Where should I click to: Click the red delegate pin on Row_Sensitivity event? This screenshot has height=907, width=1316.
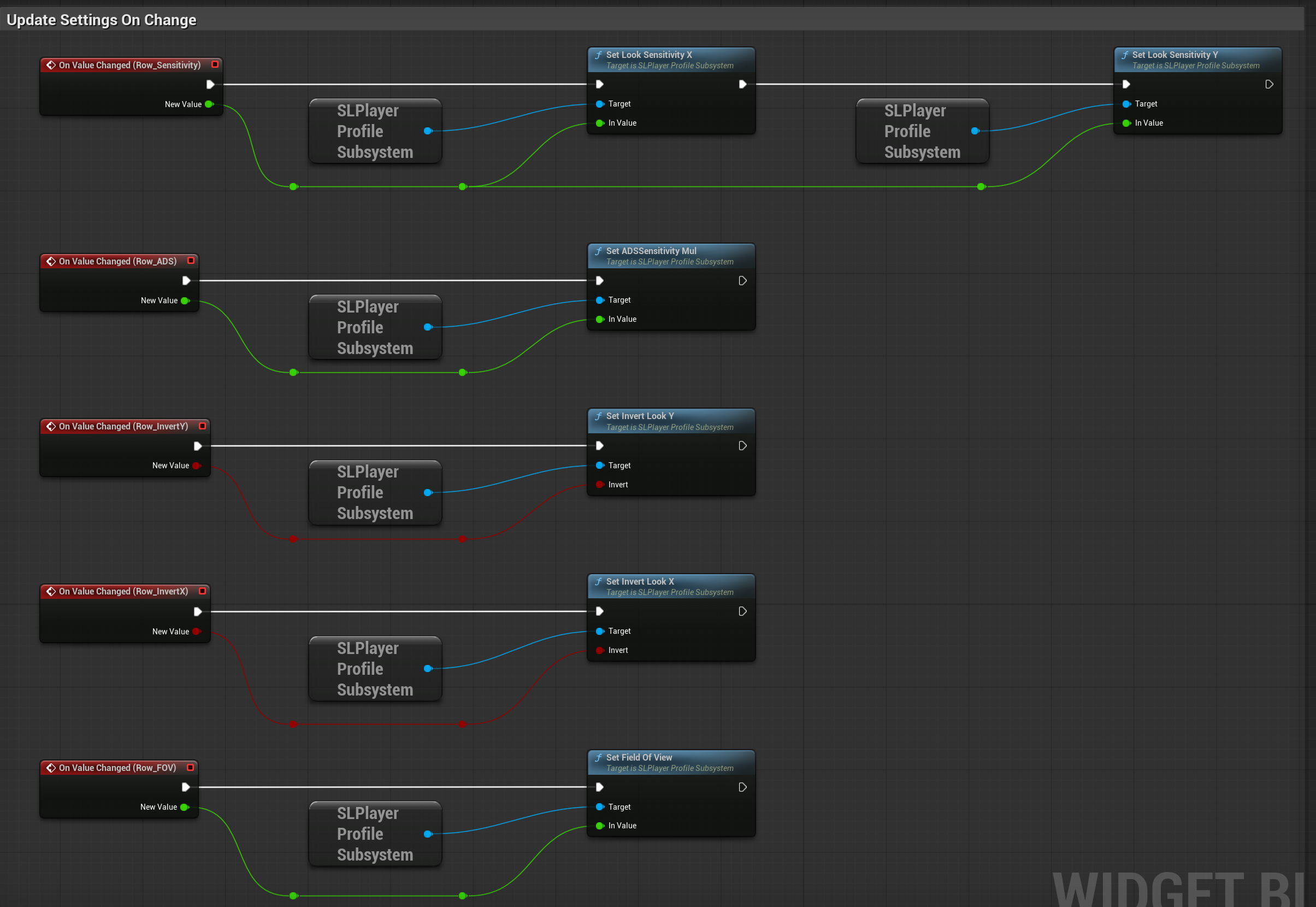215,65
